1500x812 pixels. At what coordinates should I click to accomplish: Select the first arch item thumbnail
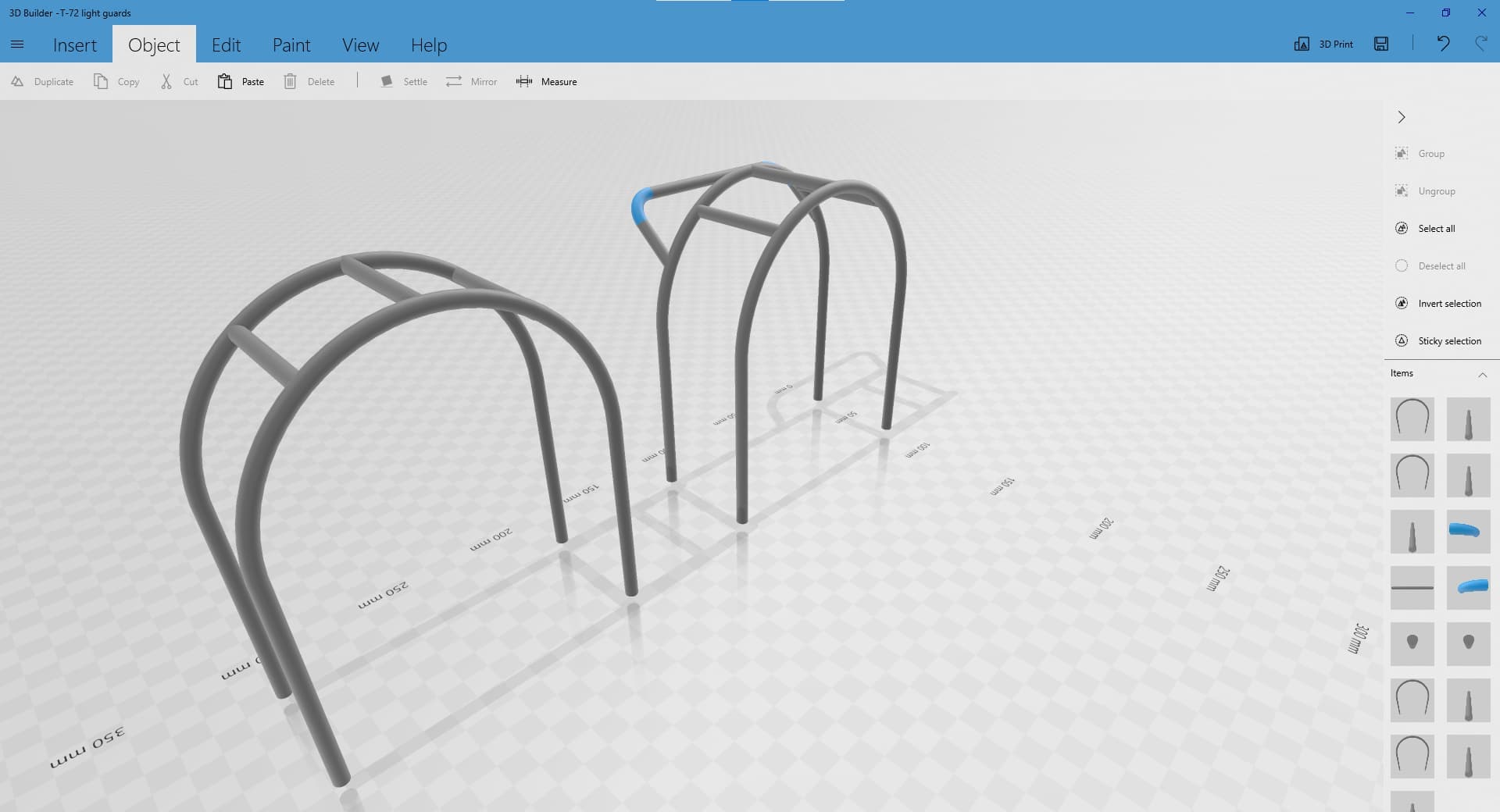[1412, 419]
